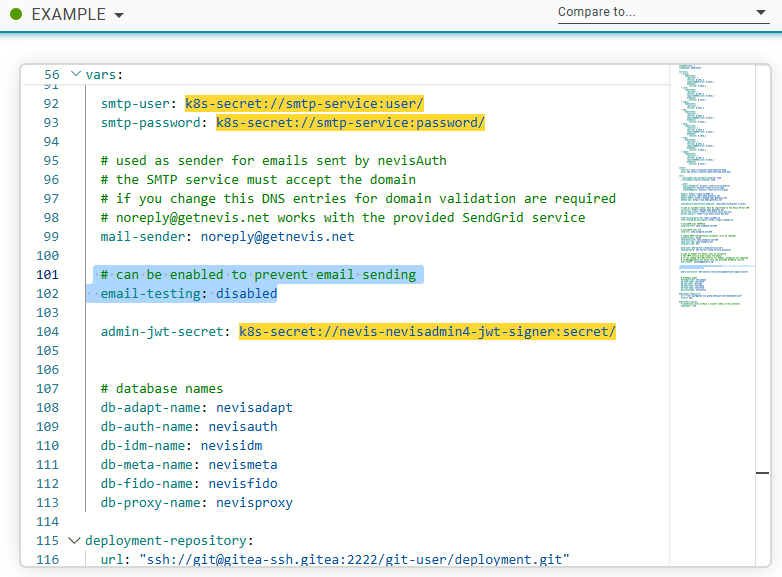Open the Compare to... dropdown
This screenshot has height=577, width=782.
click(663, 12)
